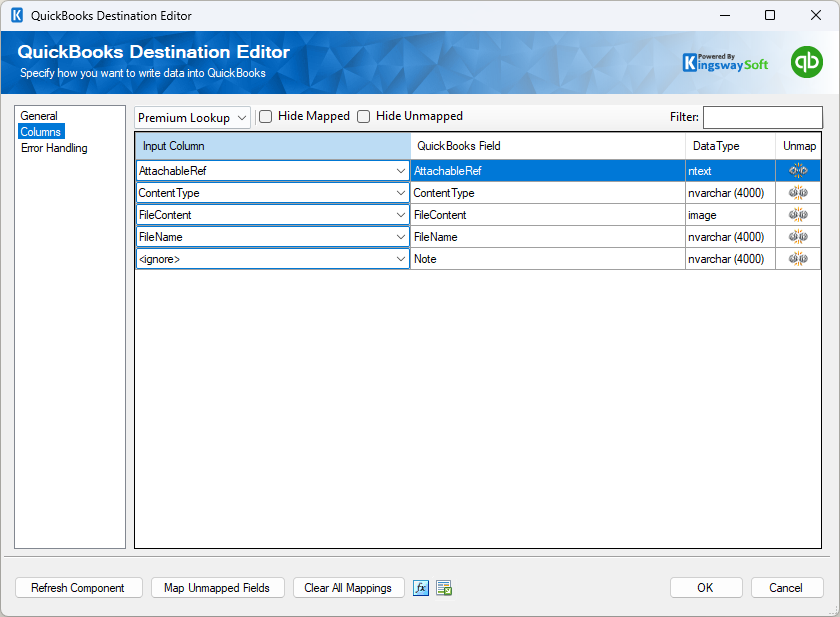840x617 pixels.
Task: Close the QuickBooks Destination Editor window
Action: tap(816, 15)
